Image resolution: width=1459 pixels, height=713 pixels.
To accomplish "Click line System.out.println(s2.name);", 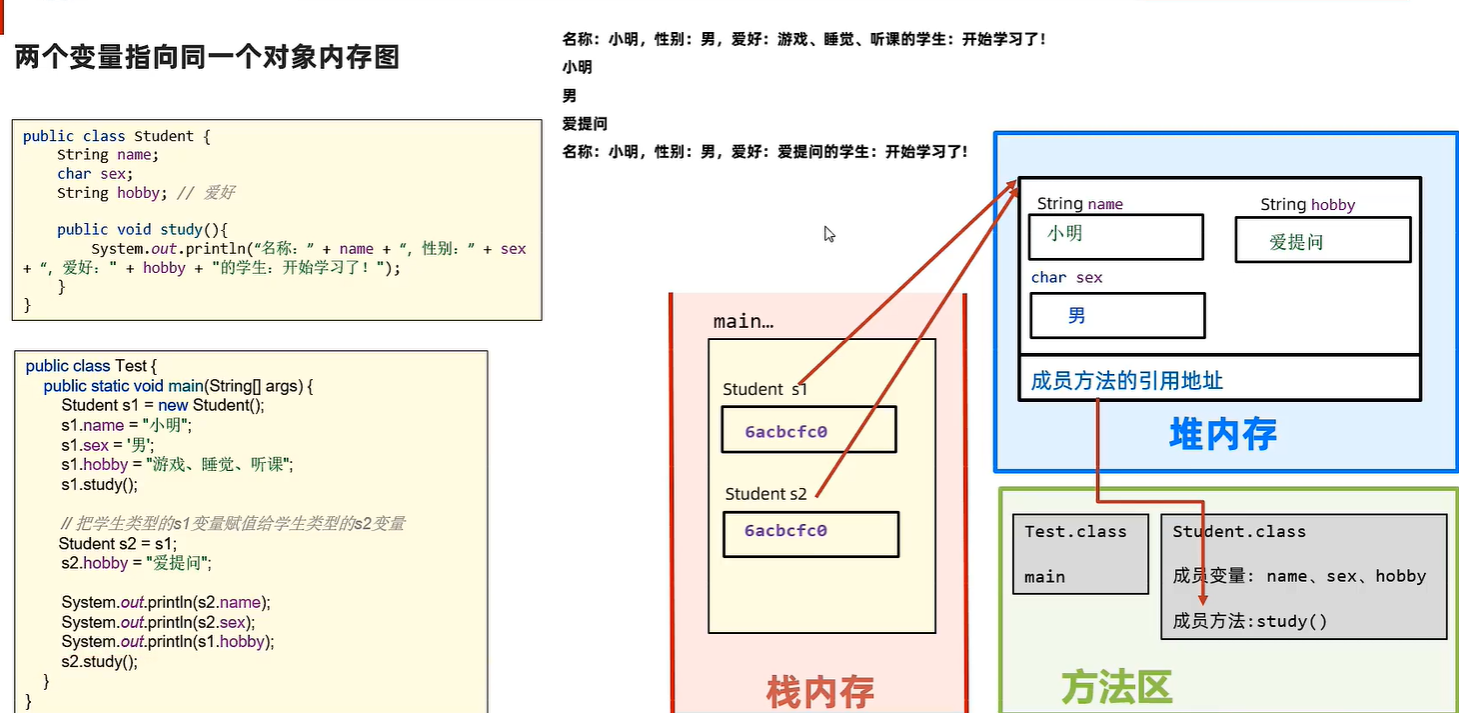I will pos(166,603).
